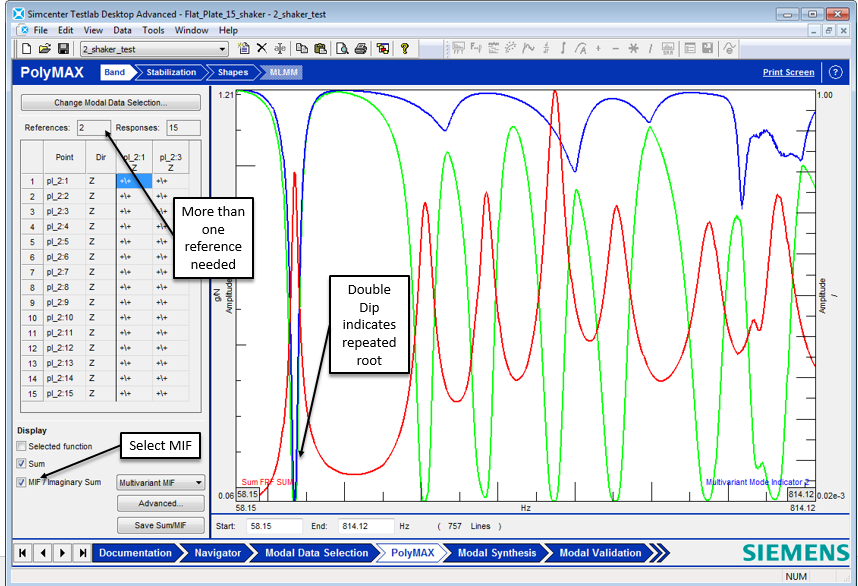Switch to the MLMM step tab
858x586 pixels.
[283, 72]
